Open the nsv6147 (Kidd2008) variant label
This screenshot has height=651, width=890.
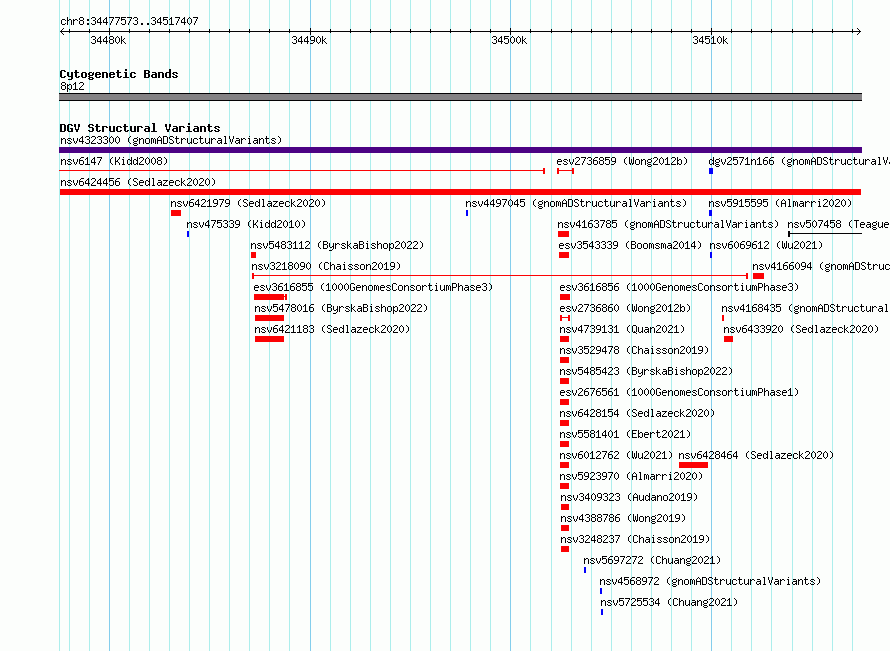(x=114, y=161)
